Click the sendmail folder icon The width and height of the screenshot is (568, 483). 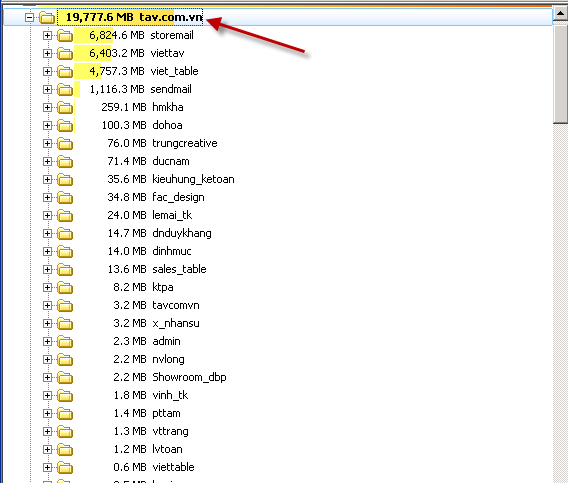coord(65,89)
